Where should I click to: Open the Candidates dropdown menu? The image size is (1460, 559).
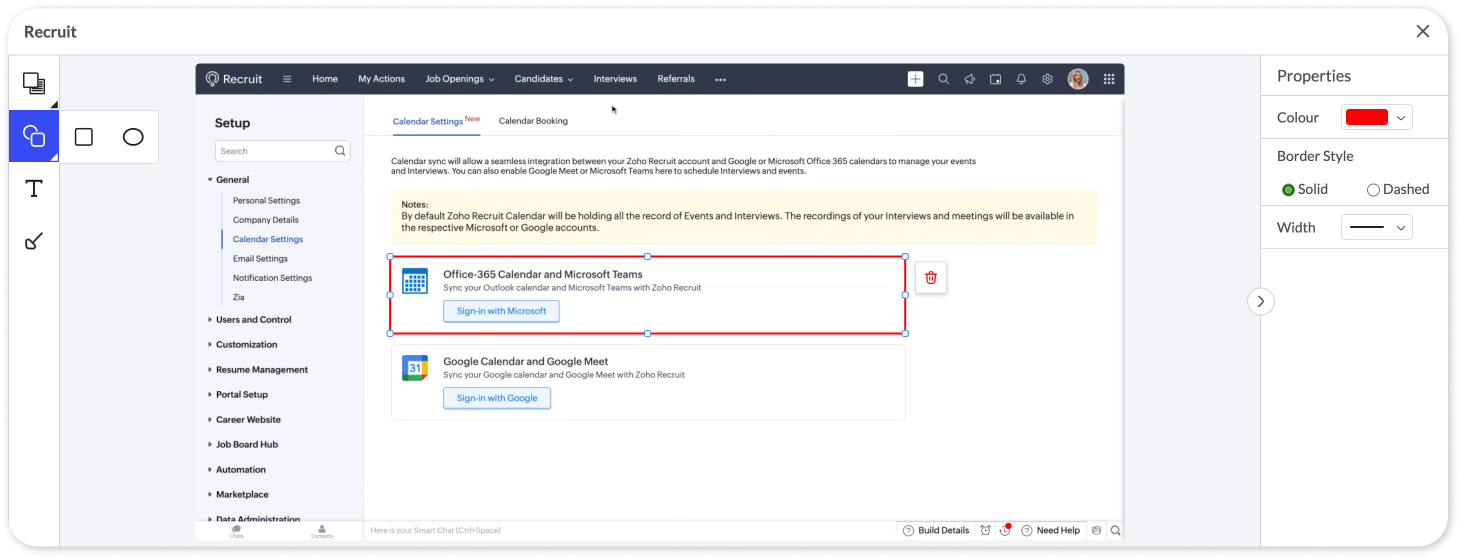point(544,79)
